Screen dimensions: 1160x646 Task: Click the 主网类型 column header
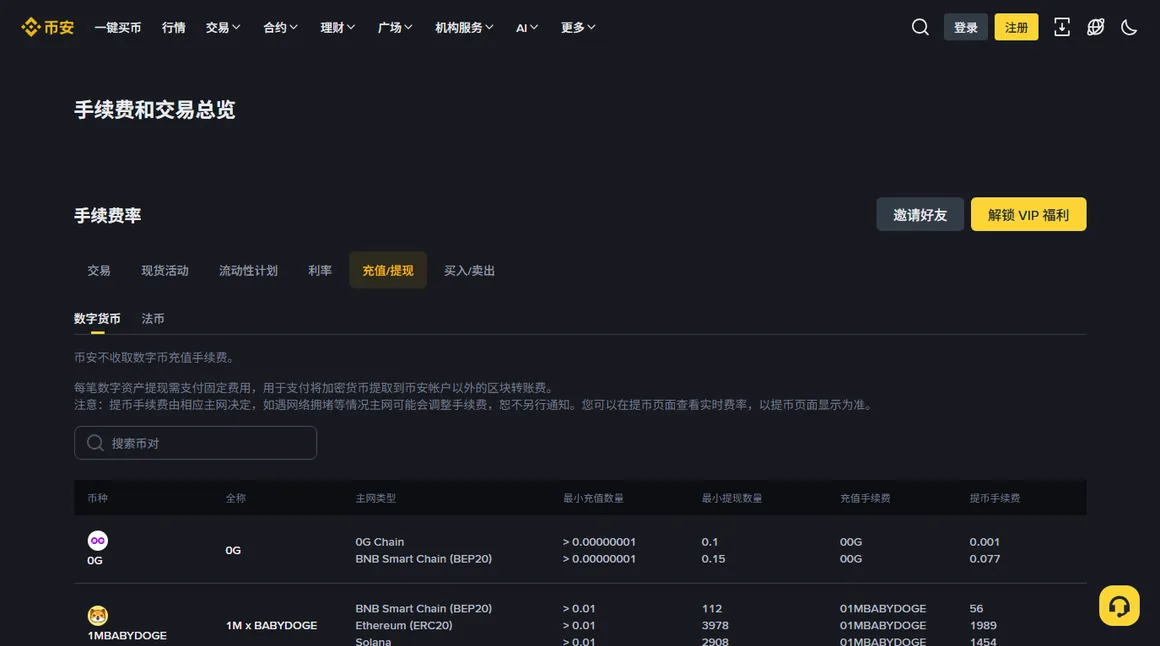click(x=376, y=499)
